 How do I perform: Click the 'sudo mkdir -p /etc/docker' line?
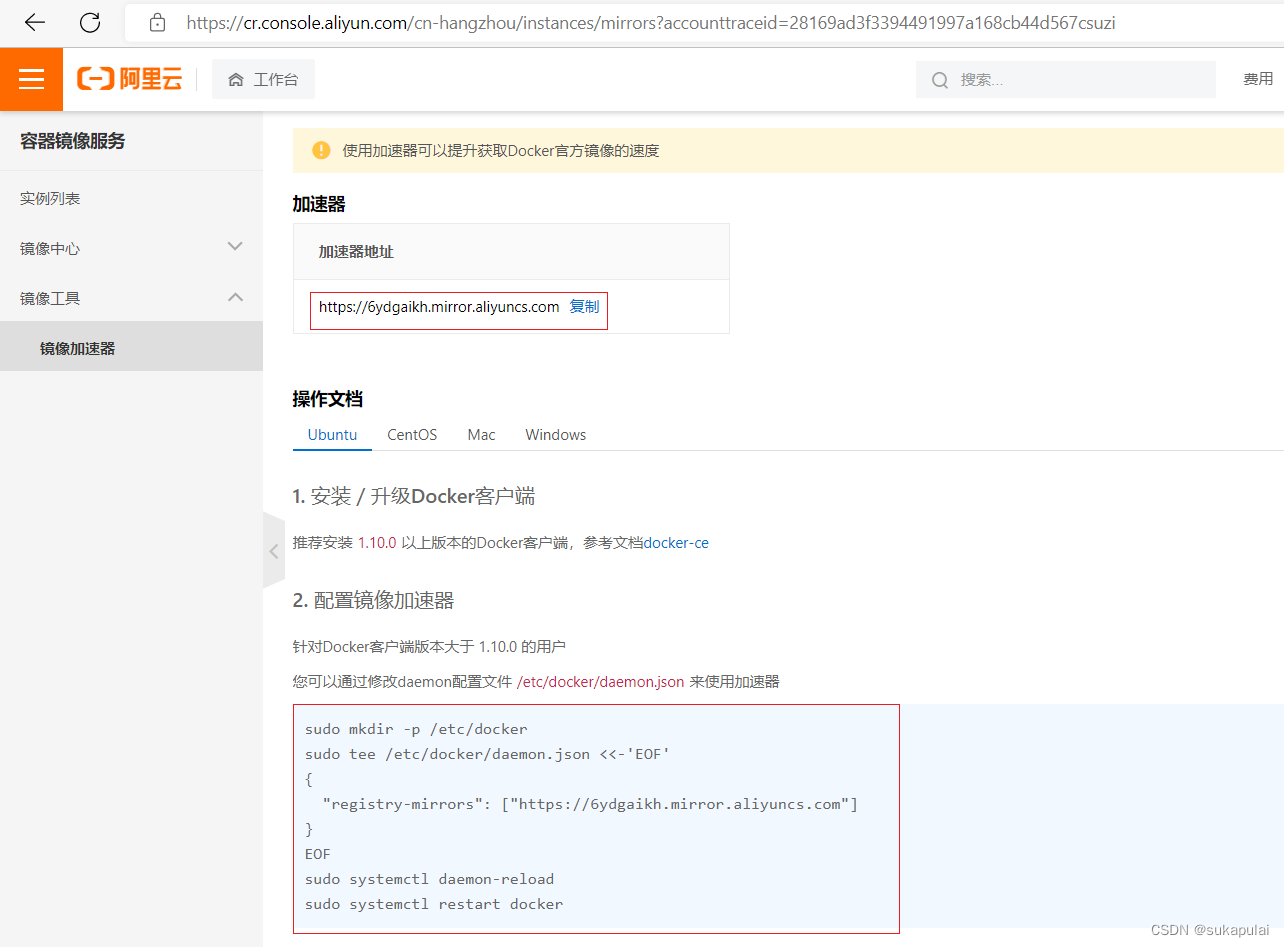click(416, 729)
